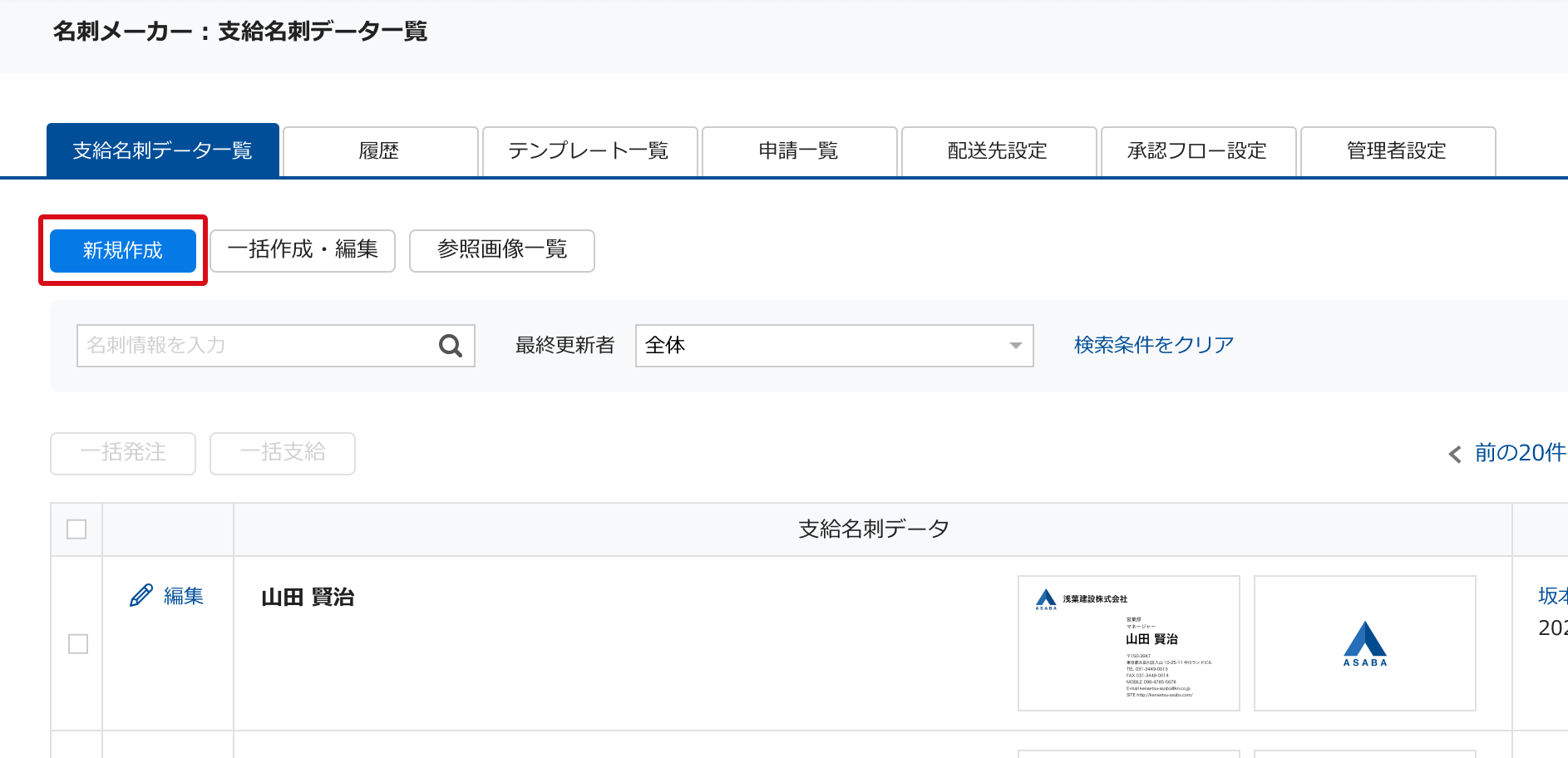Open front business card thumbnail of 山田 賢治

pos(1128,643)
